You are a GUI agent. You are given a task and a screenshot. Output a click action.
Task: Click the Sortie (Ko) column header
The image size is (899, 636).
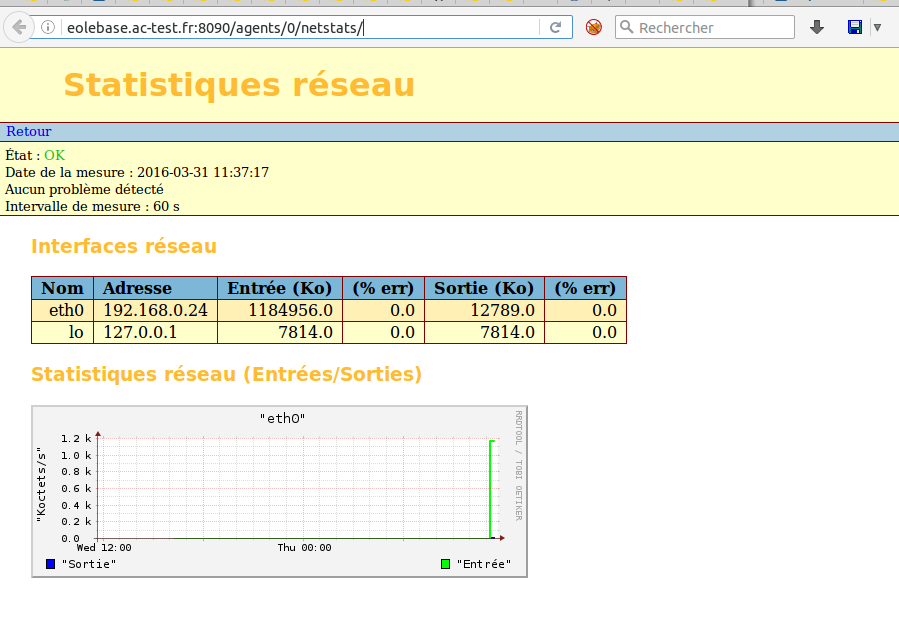tap(484, 288)
